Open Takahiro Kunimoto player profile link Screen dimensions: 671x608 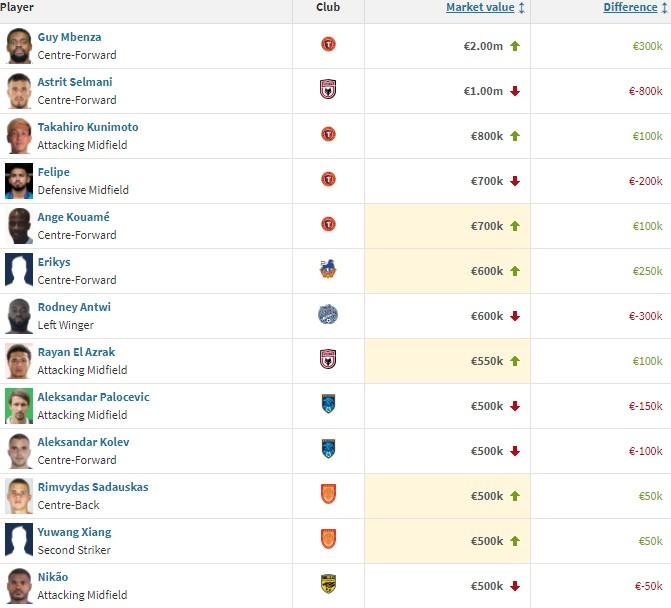pyautogui.click(x=88, y=127)
